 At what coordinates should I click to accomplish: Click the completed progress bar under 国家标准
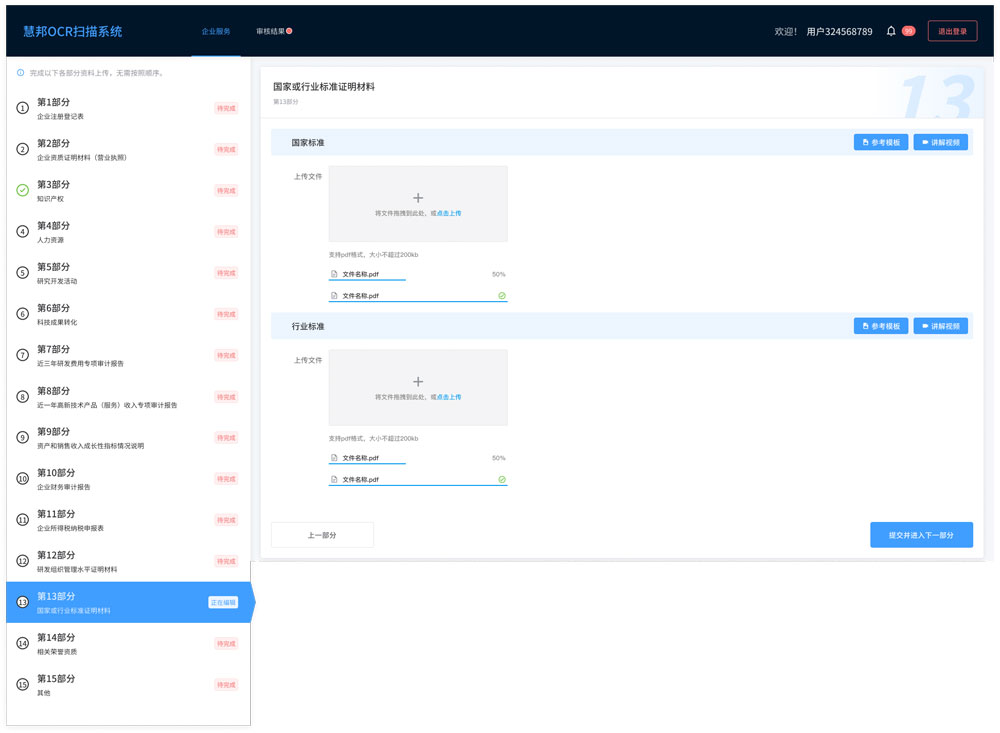tap(418, 301)
